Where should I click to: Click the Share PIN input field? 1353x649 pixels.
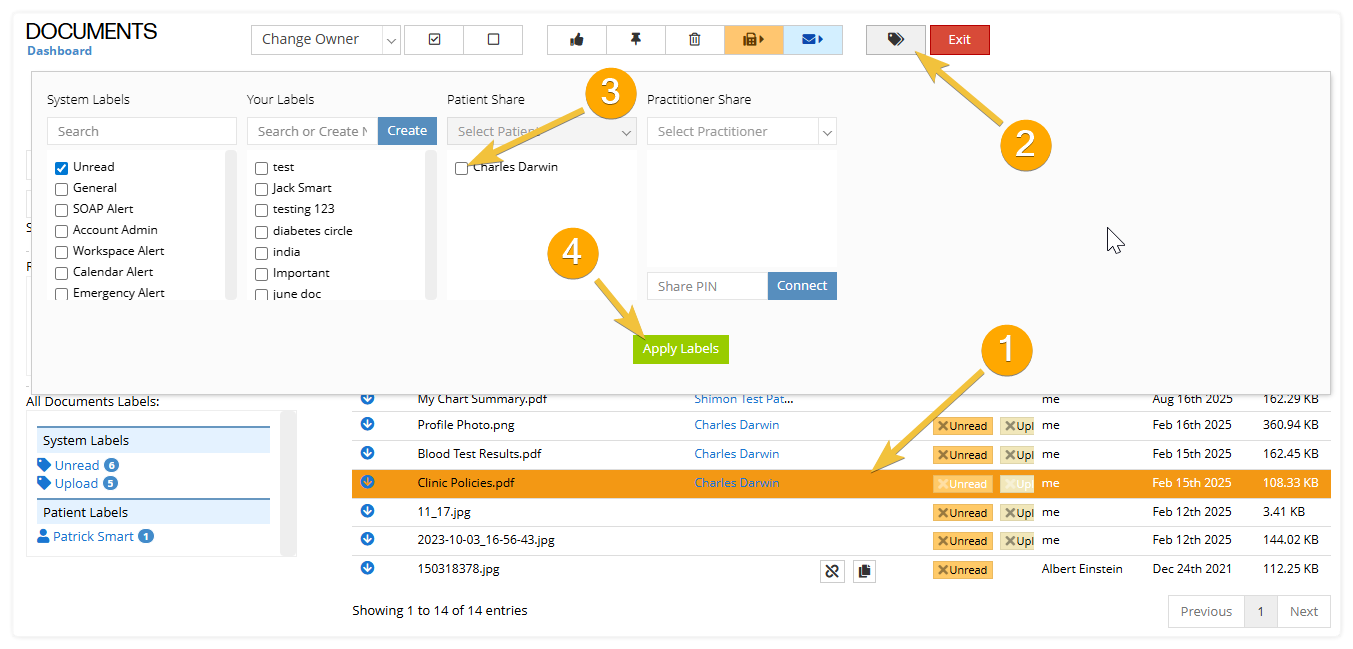point(707,286)
